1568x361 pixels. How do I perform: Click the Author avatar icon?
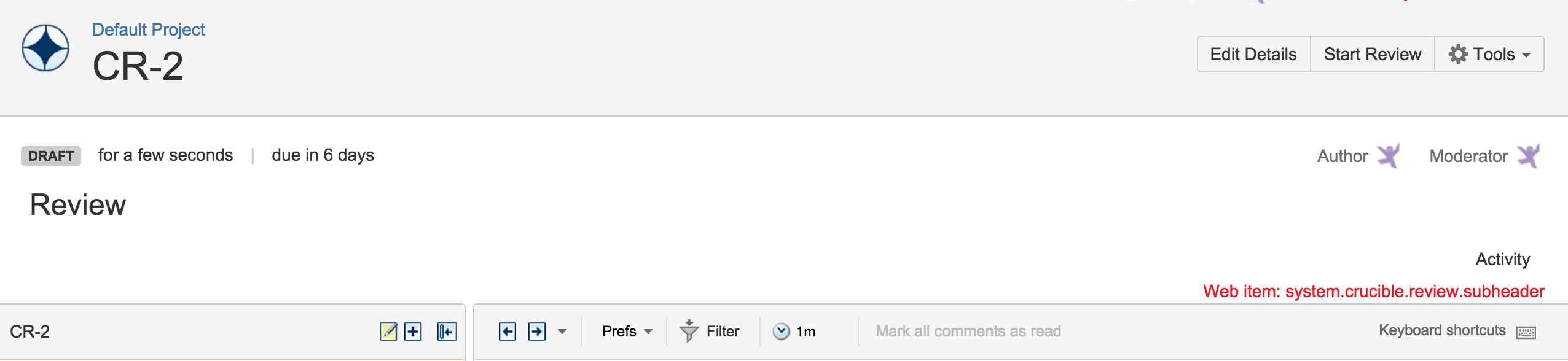(1389, 156)
